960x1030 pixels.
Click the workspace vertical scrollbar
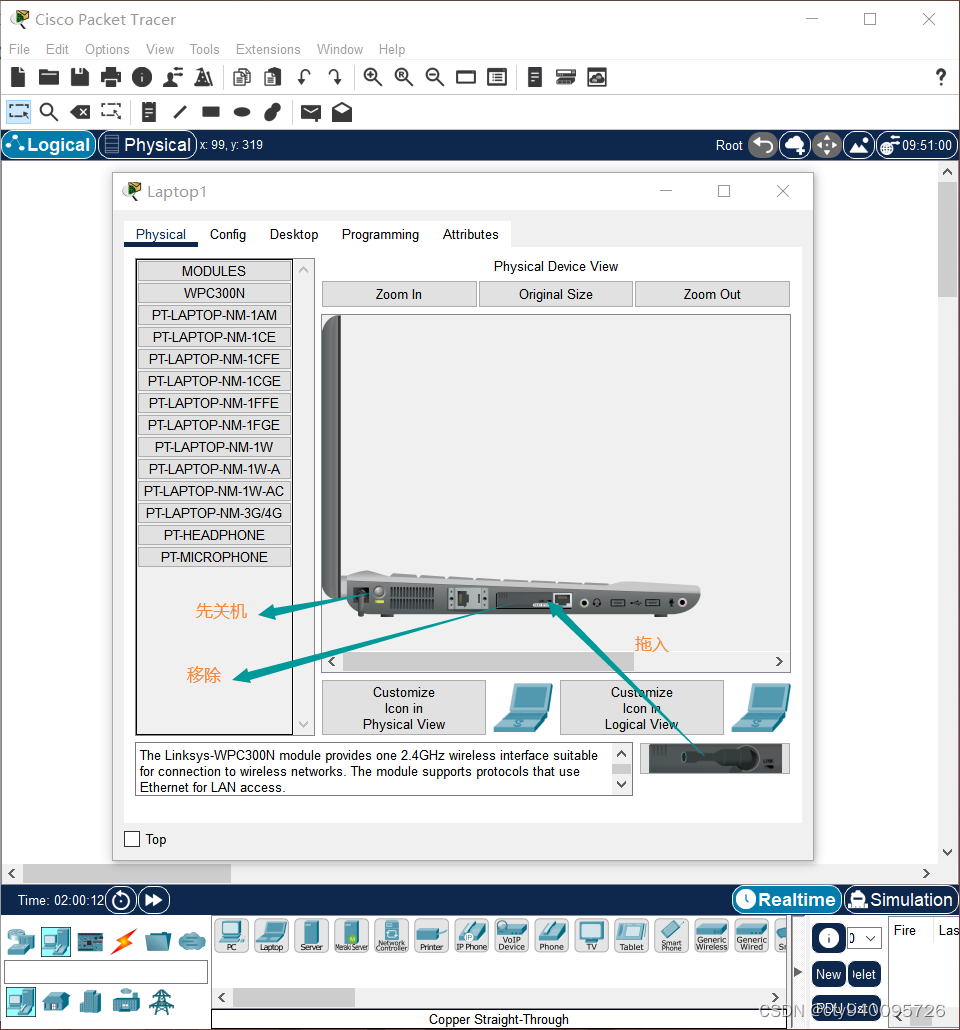coord(947,240)
